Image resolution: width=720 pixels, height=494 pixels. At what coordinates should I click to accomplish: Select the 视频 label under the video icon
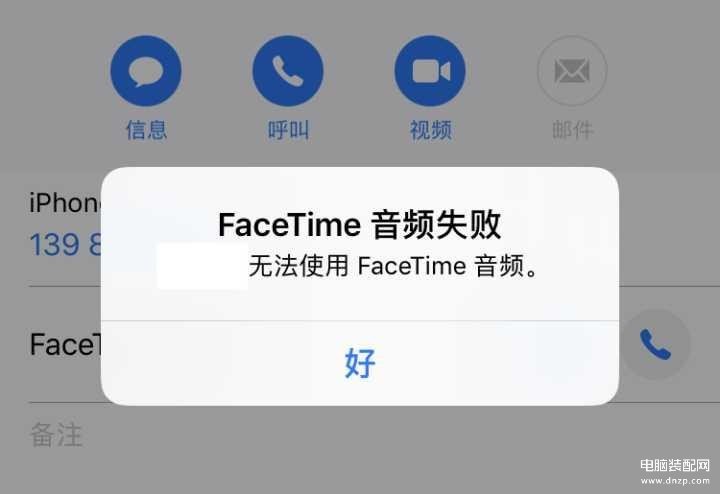[x=431, y=130]
